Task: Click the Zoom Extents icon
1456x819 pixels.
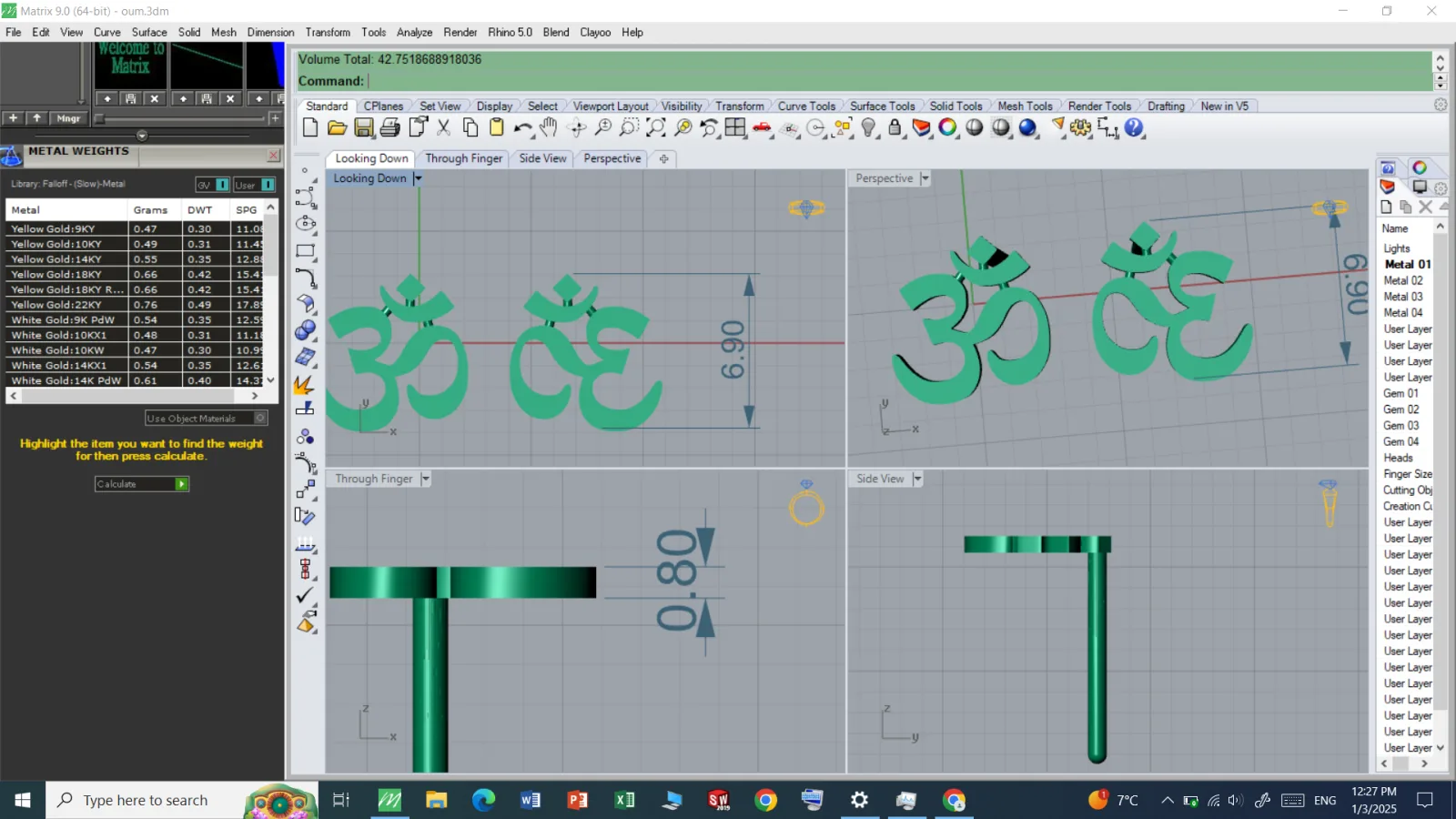Action: pyautogui.click(x=655, y=127)
